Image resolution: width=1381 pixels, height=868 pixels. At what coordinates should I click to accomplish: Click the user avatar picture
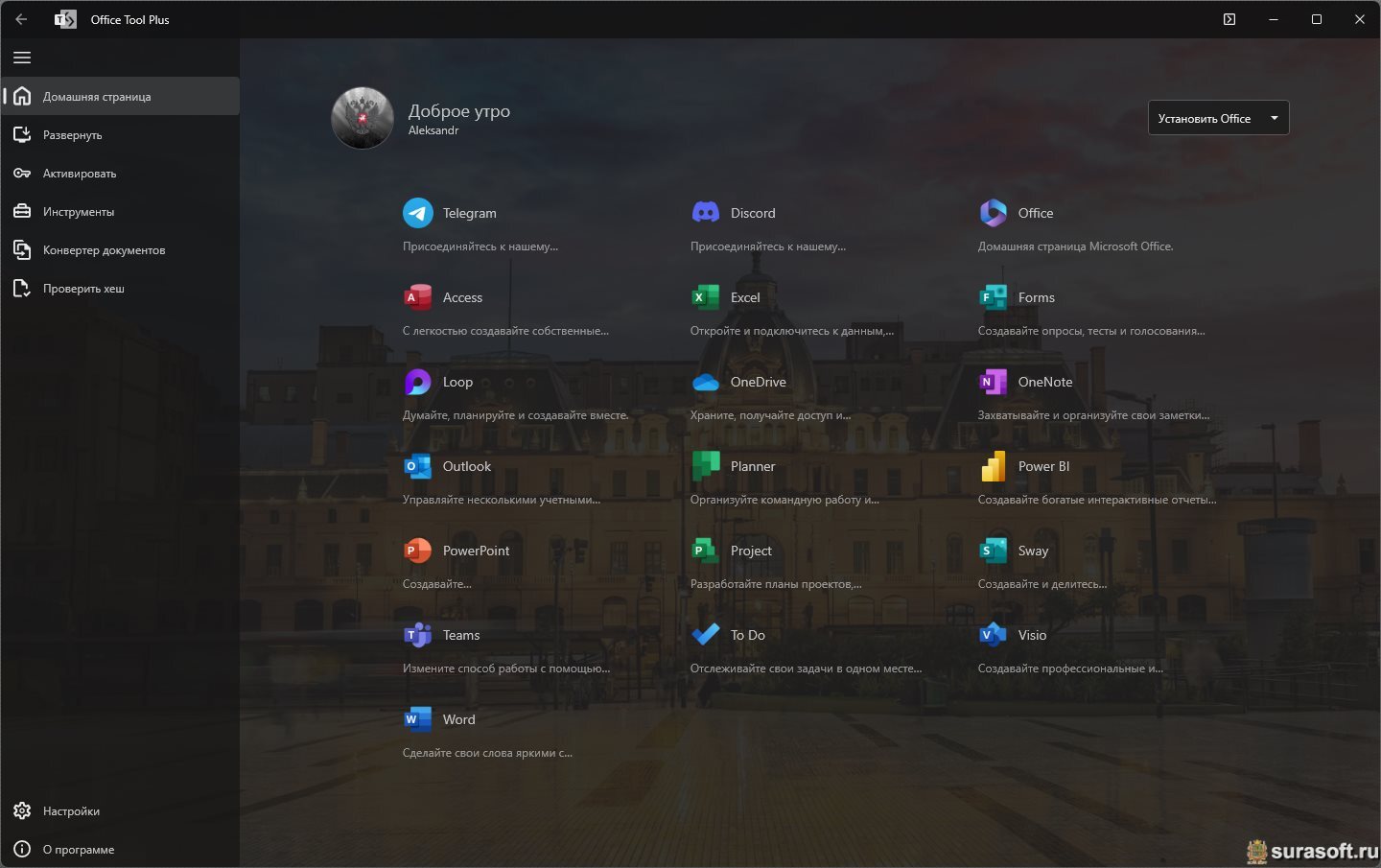click(x=363, y=118)
